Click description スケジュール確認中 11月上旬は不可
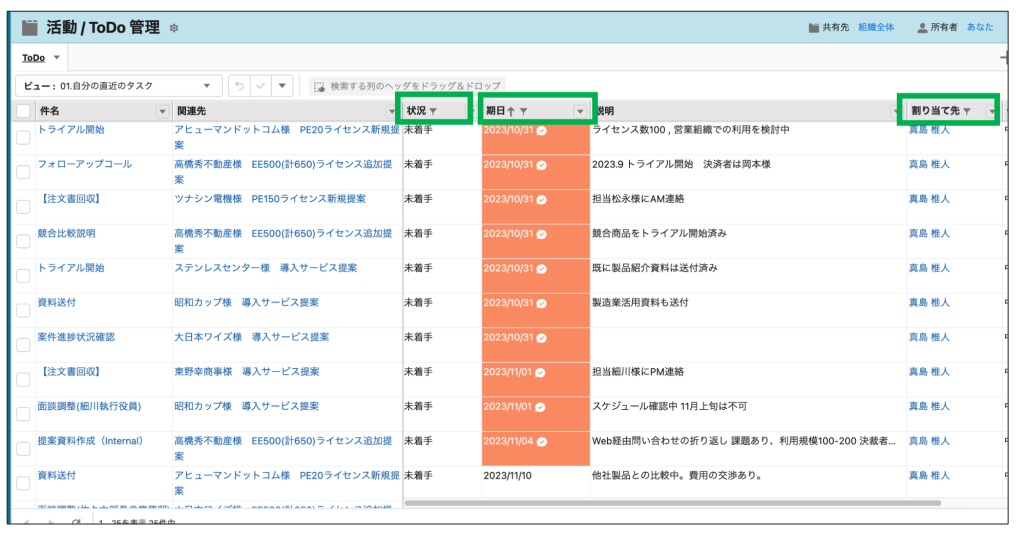This screenshot has height=533, width=1024. 669,406
